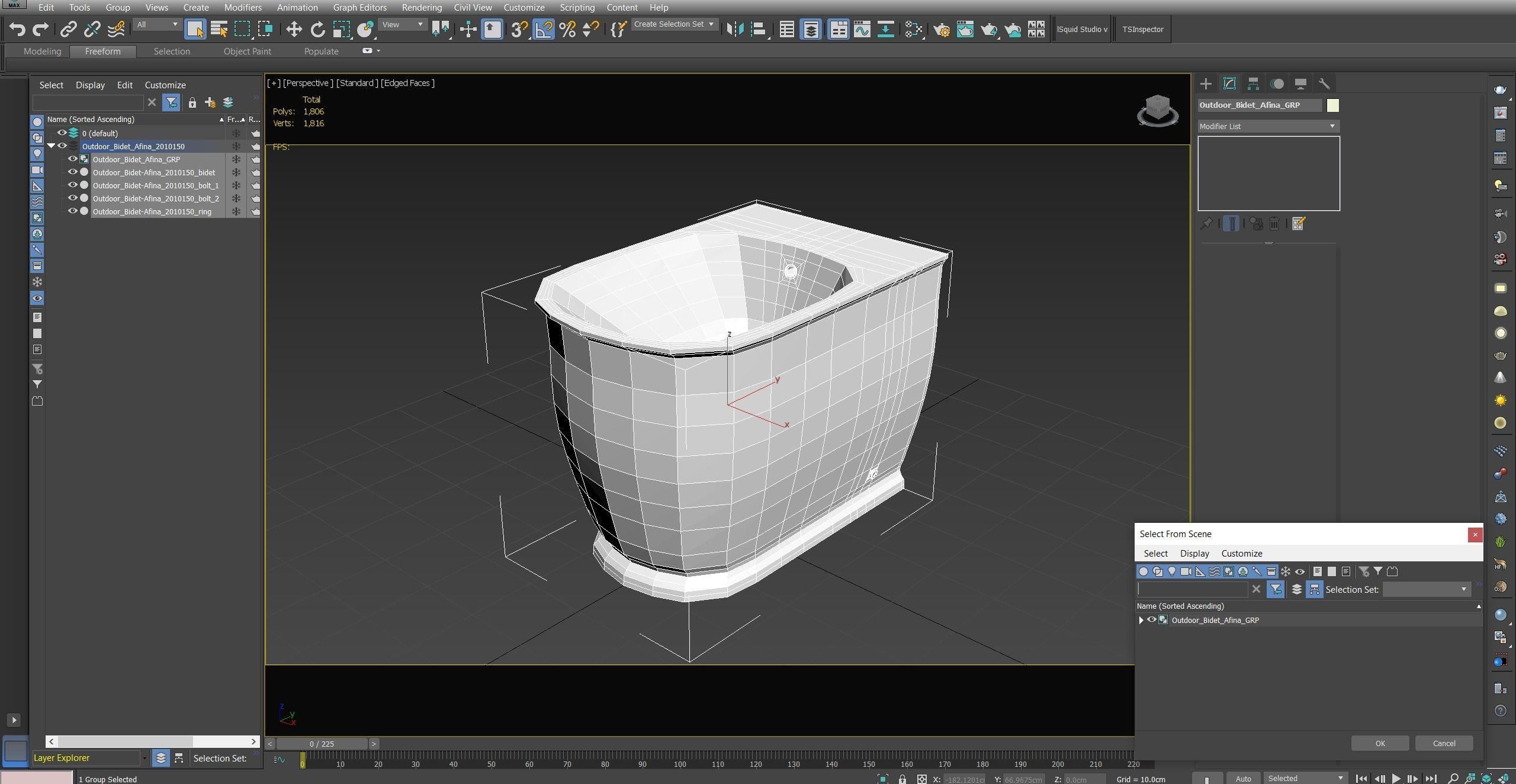Open Display menu in Select From Scene
This screenshot has height=784, width=1516.
(1194, 553)
